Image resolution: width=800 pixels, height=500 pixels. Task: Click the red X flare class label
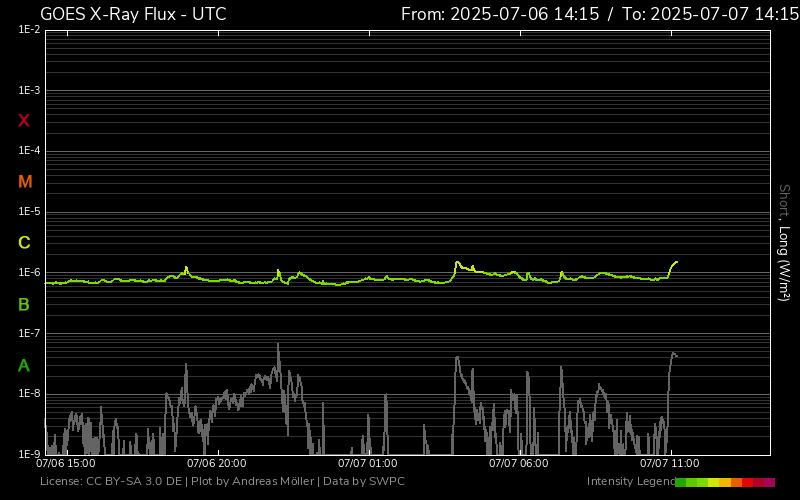point(24,121)
